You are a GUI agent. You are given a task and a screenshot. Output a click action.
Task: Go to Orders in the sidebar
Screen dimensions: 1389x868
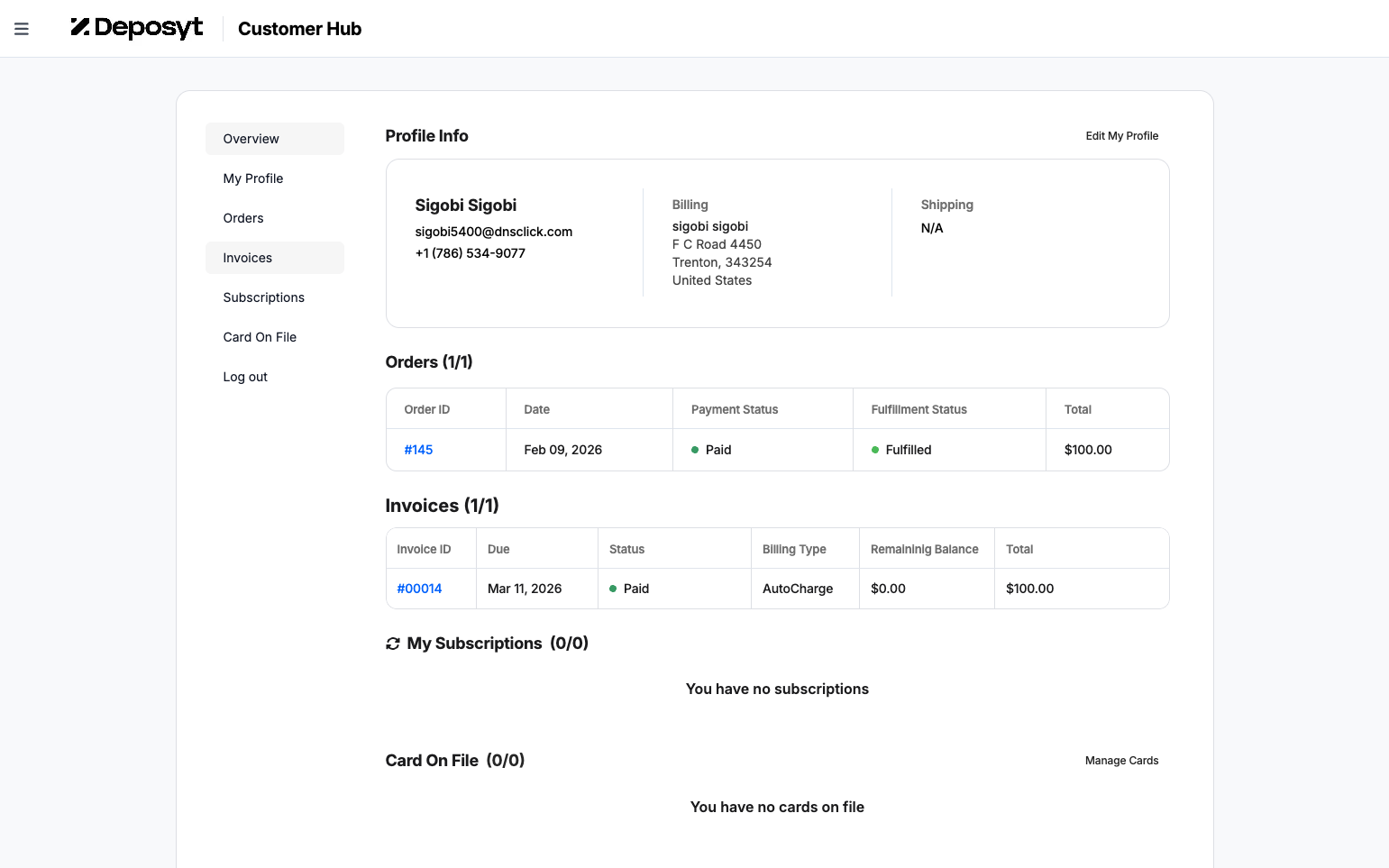275,218
